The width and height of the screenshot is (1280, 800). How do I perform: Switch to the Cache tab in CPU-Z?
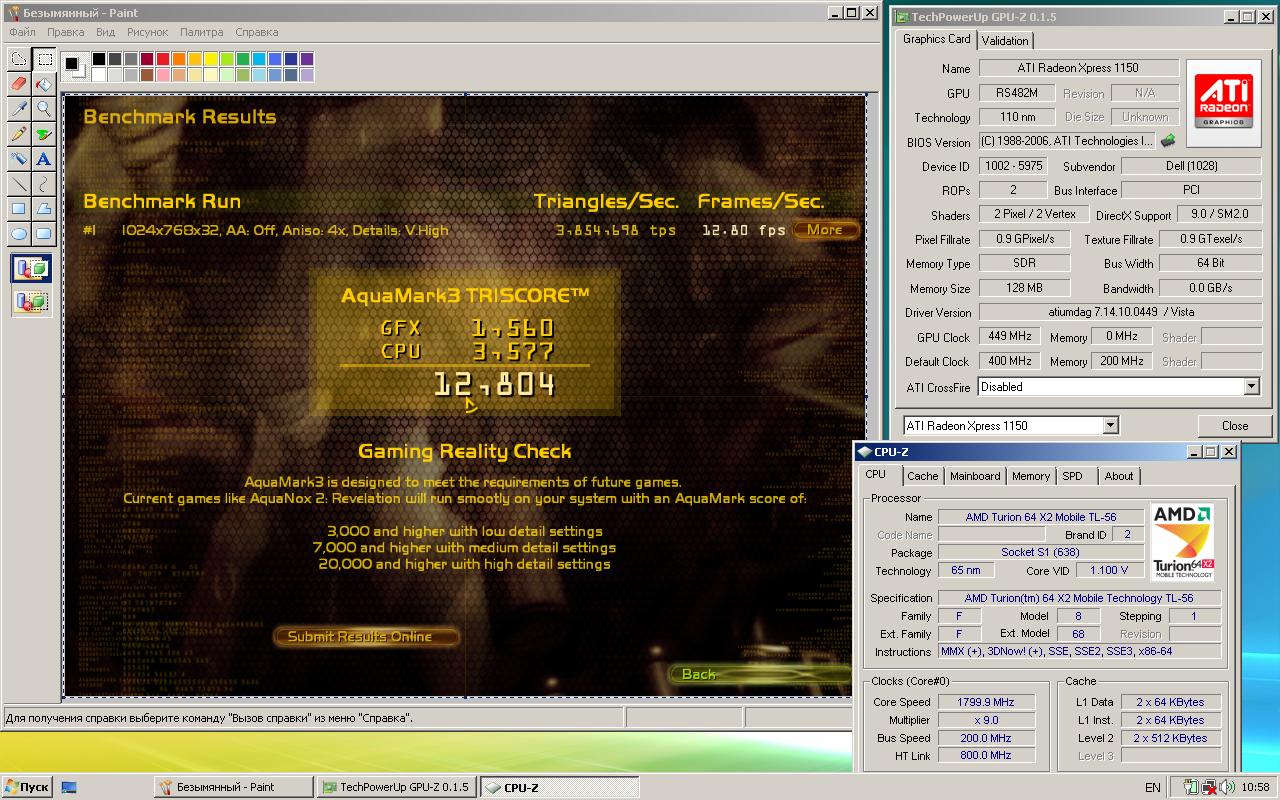[x=922, y=476]
